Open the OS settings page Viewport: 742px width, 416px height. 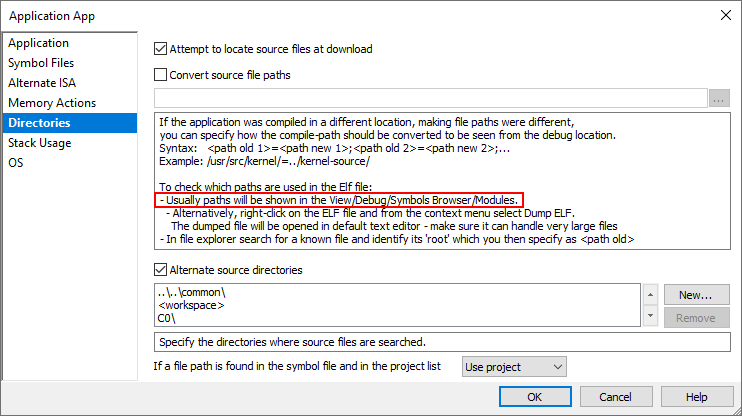coord(16,163)
